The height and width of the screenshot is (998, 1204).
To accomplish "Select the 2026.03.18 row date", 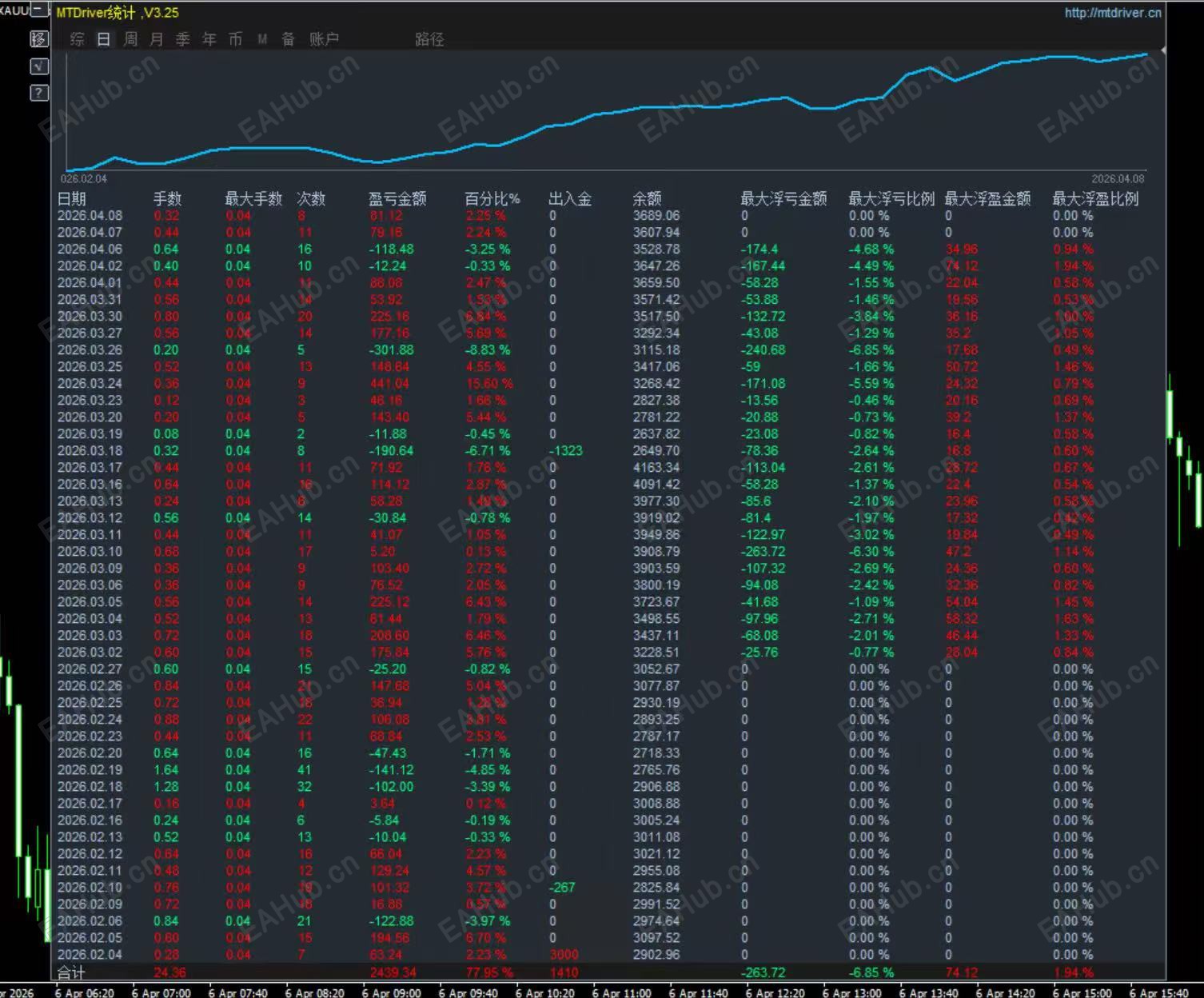I will coord(90,451).
